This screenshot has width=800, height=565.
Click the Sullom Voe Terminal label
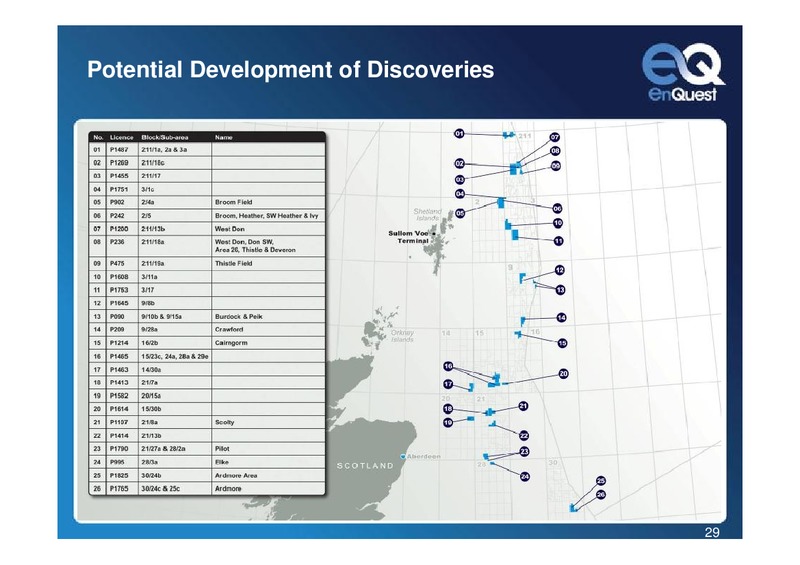tap(409, 237)
